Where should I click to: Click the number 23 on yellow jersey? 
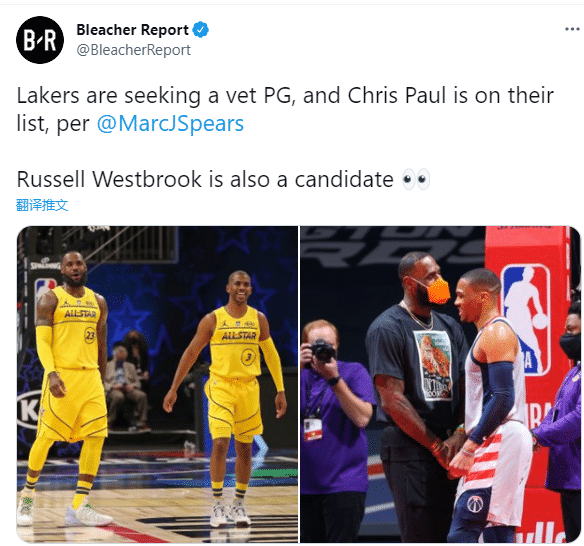coord(90,335)
